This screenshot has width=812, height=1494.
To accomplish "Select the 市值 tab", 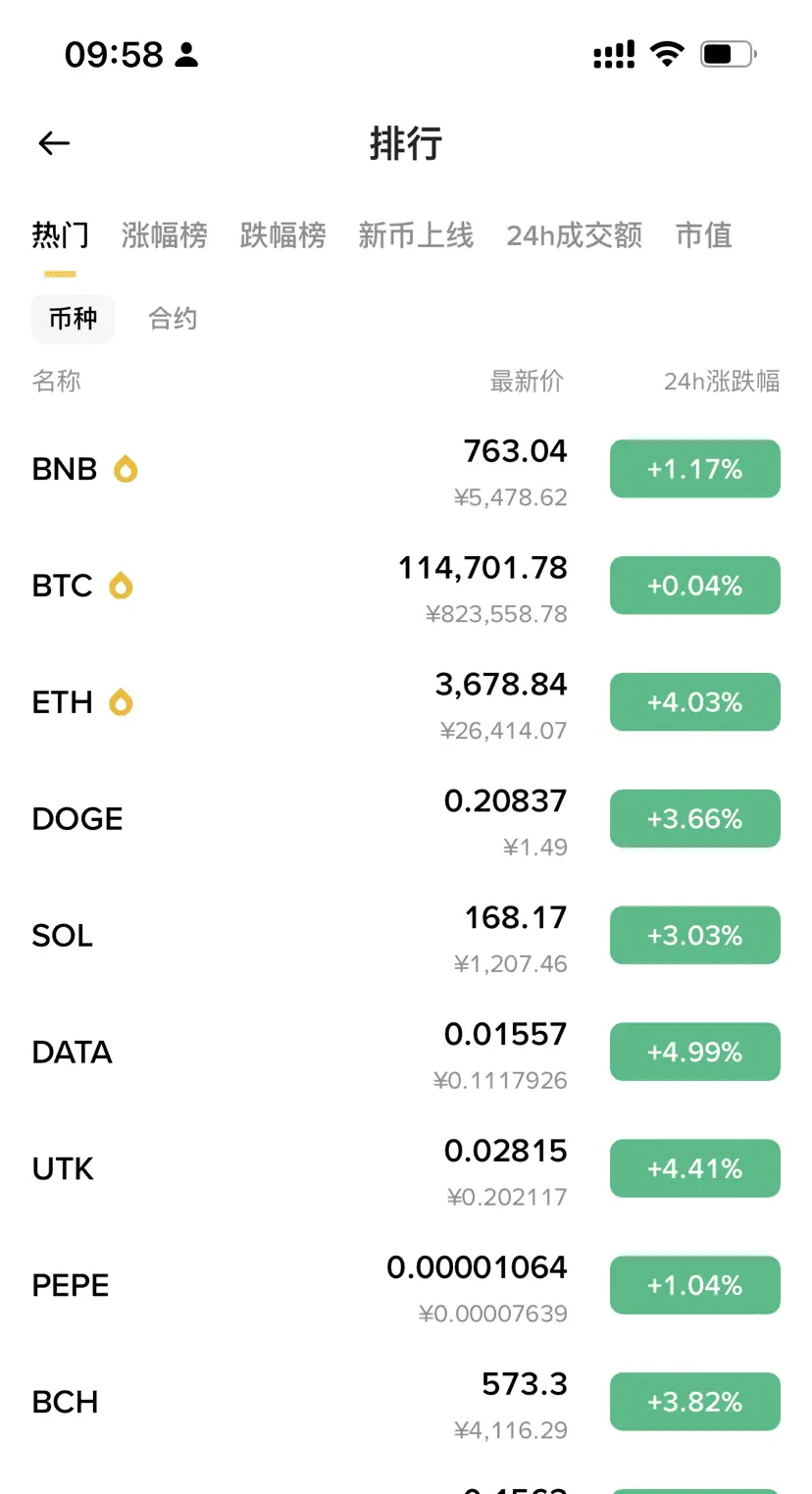I will 704,235.
